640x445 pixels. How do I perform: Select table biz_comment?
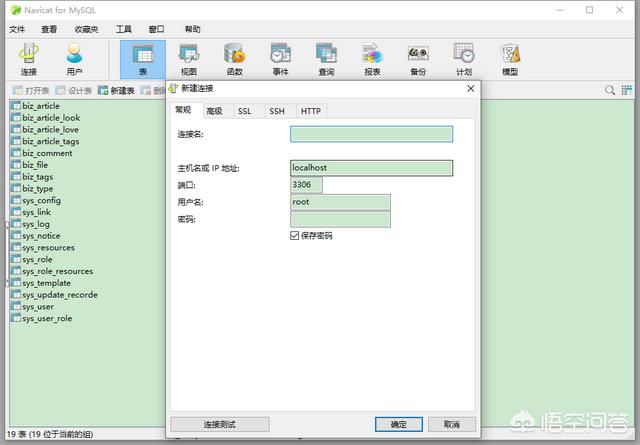(x=42, y=153)
